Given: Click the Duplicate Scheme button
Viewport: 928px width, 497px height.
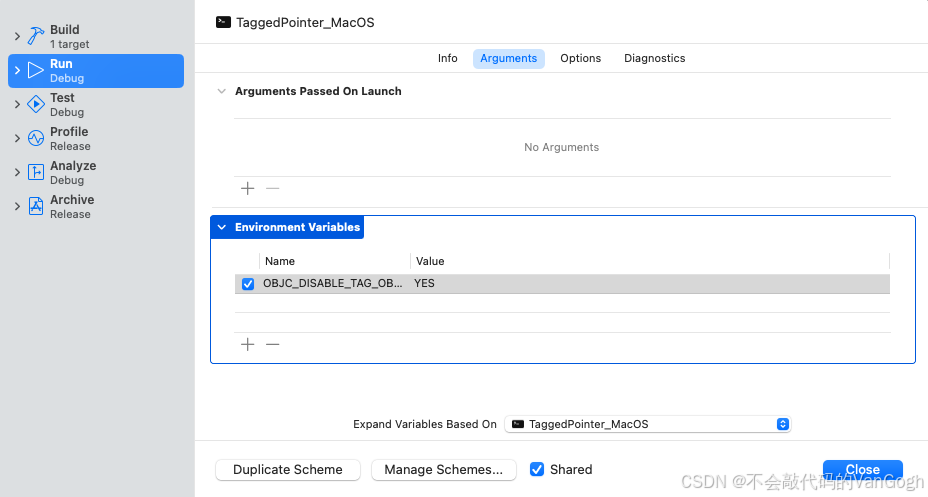Looking at the screenshot, I should 288,469.
